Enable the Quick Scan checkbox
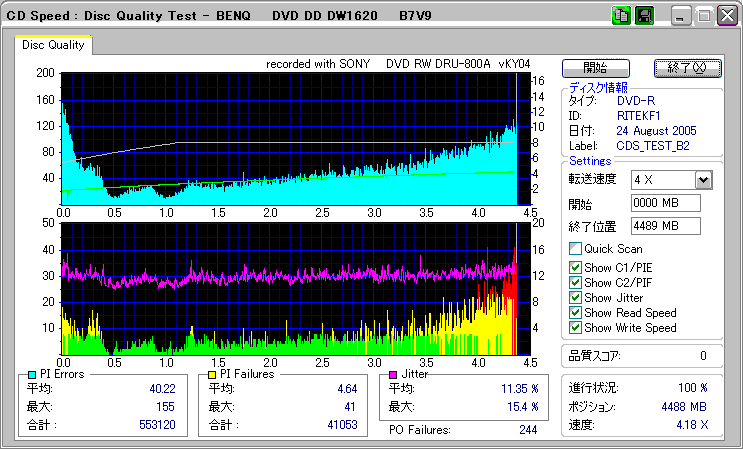The width and height of the screenshot is (743, 449). coord(575,249)
